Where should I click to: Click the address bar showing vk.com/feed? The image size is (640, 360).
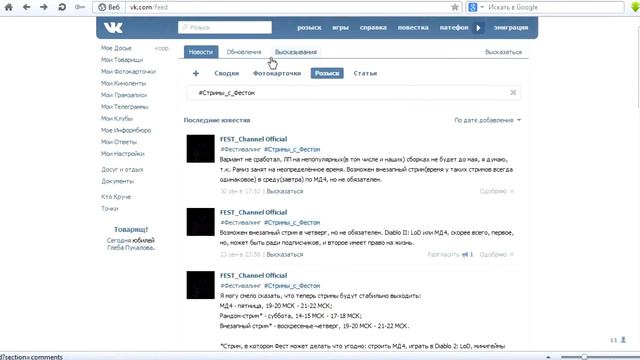point(288,7)
